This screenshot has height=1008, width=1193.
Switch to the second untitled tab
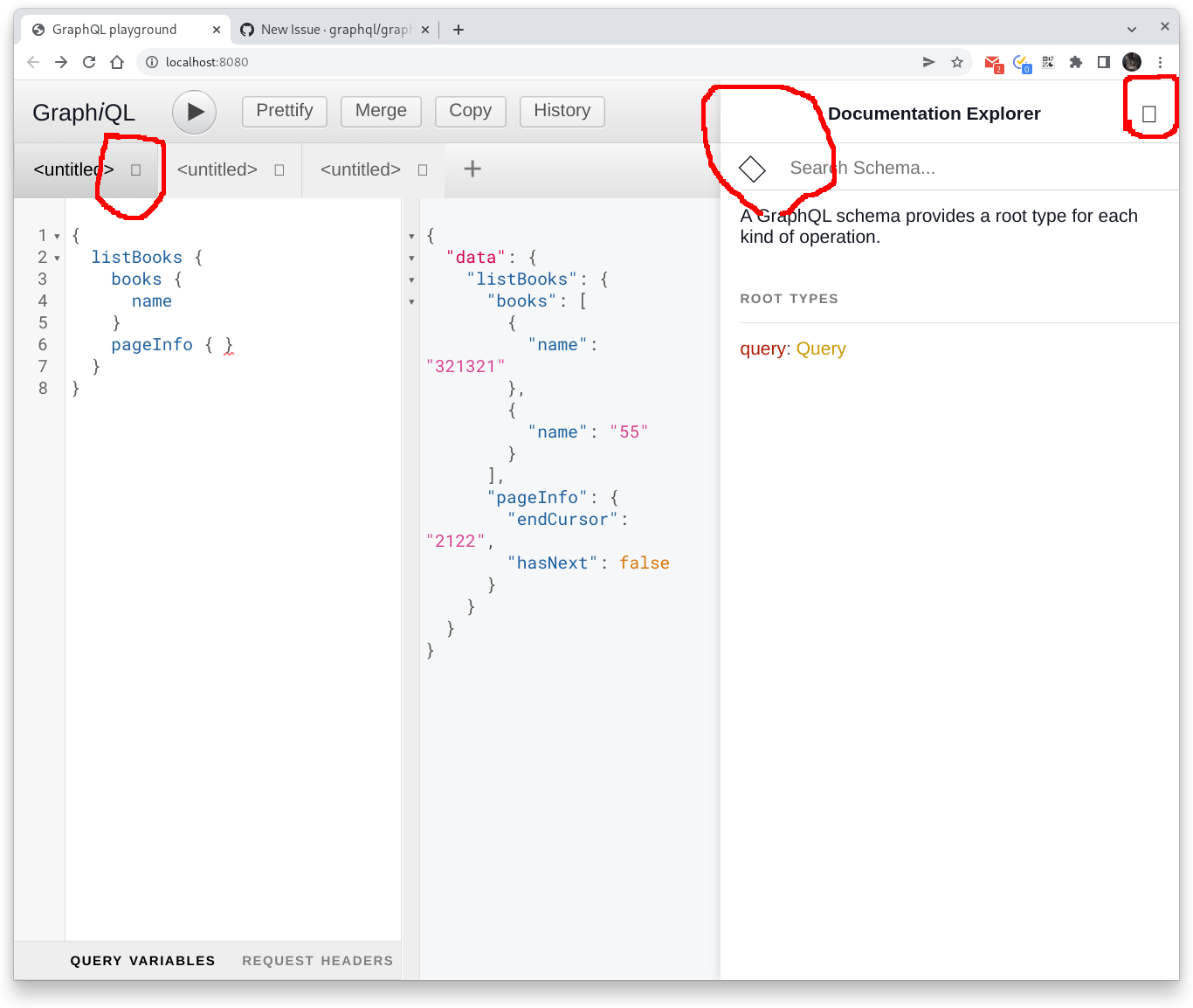tap(217, 169)
